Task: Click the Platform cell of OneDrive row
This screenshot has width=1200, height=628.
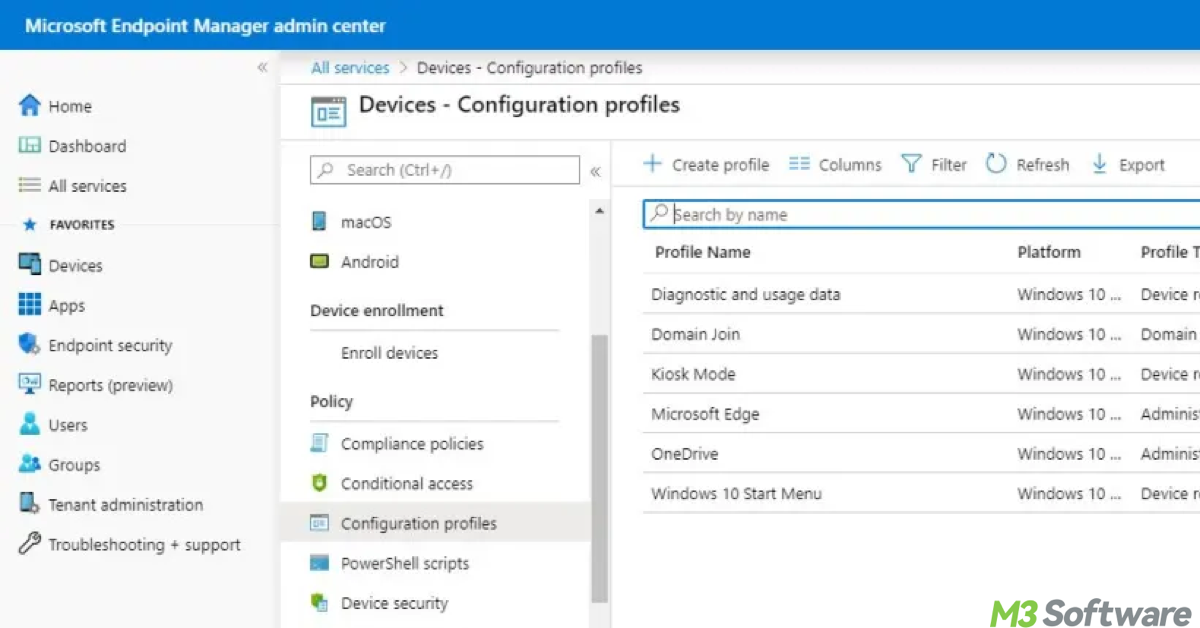Action: pyautogui.click(x=1069, y=454)
